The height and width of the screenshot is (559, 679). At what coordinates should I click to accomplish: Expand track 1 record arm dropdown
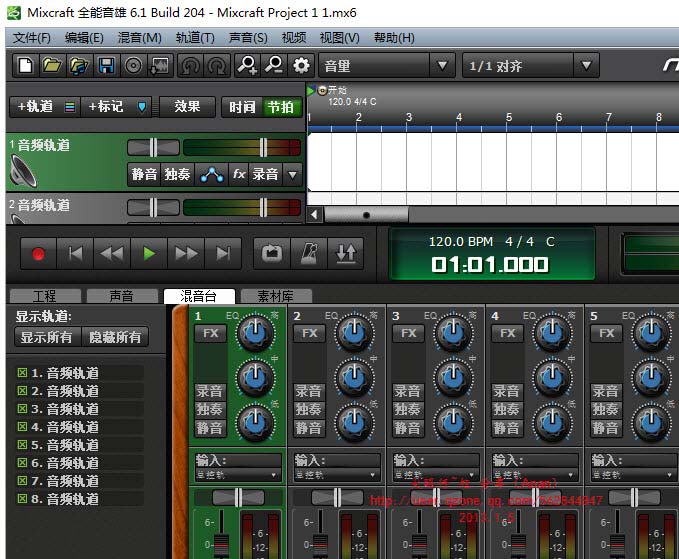coord(293,174)
